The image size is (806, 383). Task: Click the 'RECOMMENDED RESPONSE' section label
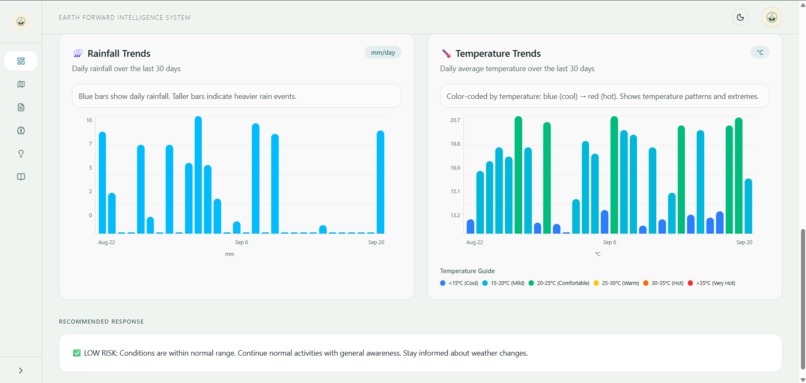[101, 322]
